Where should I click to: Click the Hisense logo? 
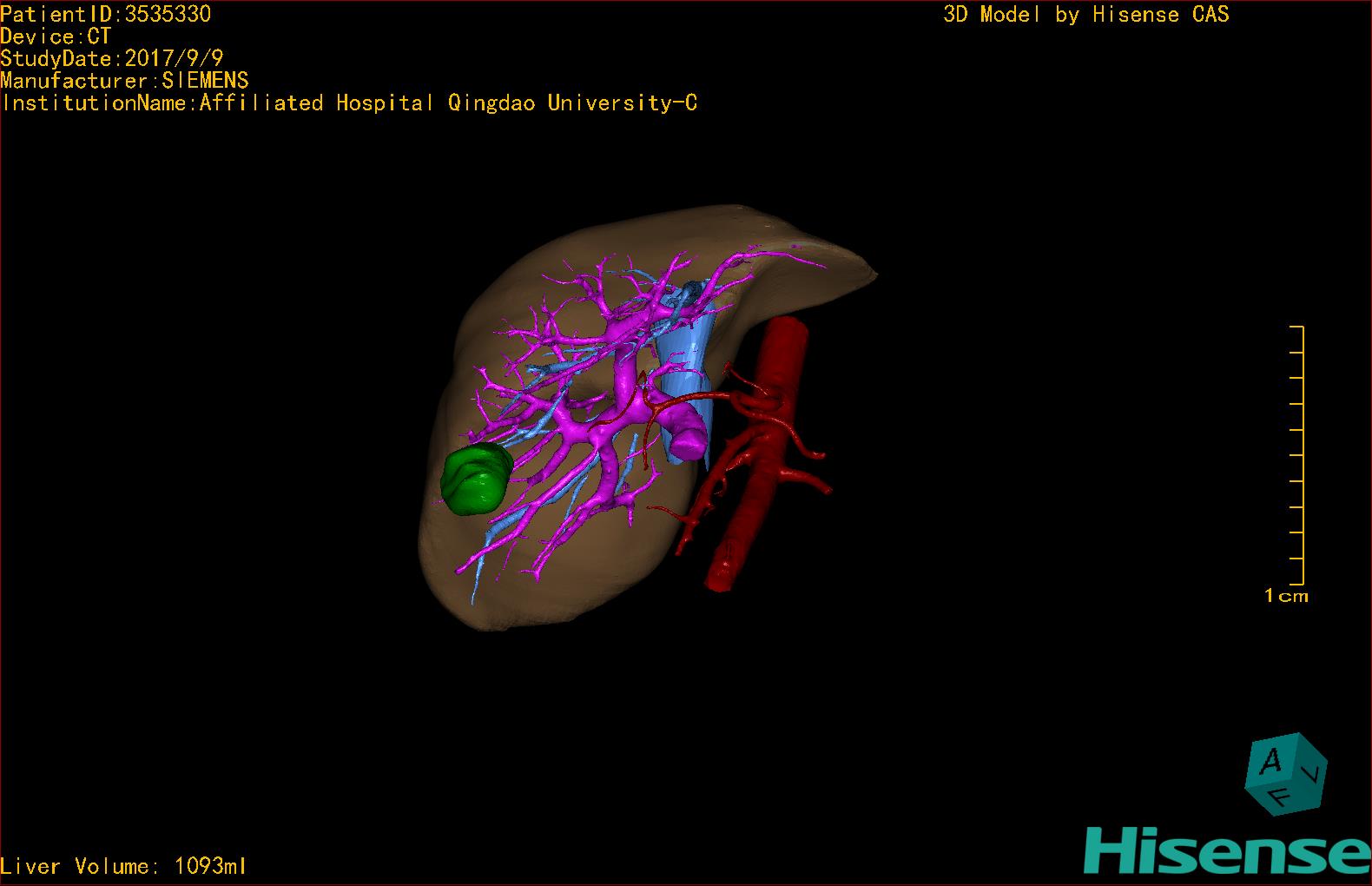[x=1228, y=850]
